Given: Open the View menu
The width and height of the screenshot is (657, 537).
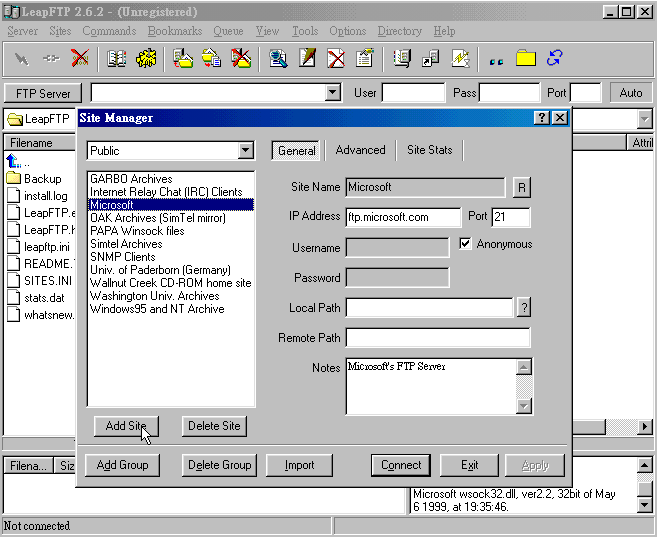Looking at the screenshot, I should coord(267,31).
